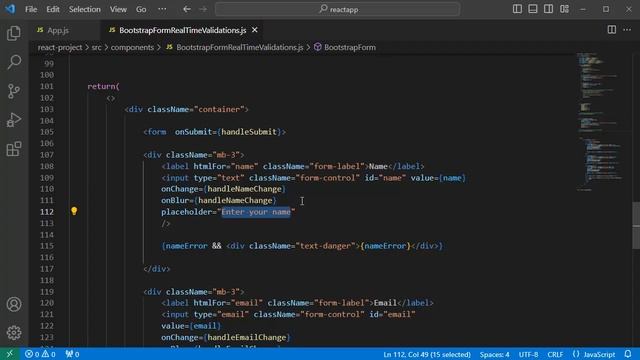Open ports forwarded indicator showing 0
This screenshot has height=360, width=640.
pos(72,354)
